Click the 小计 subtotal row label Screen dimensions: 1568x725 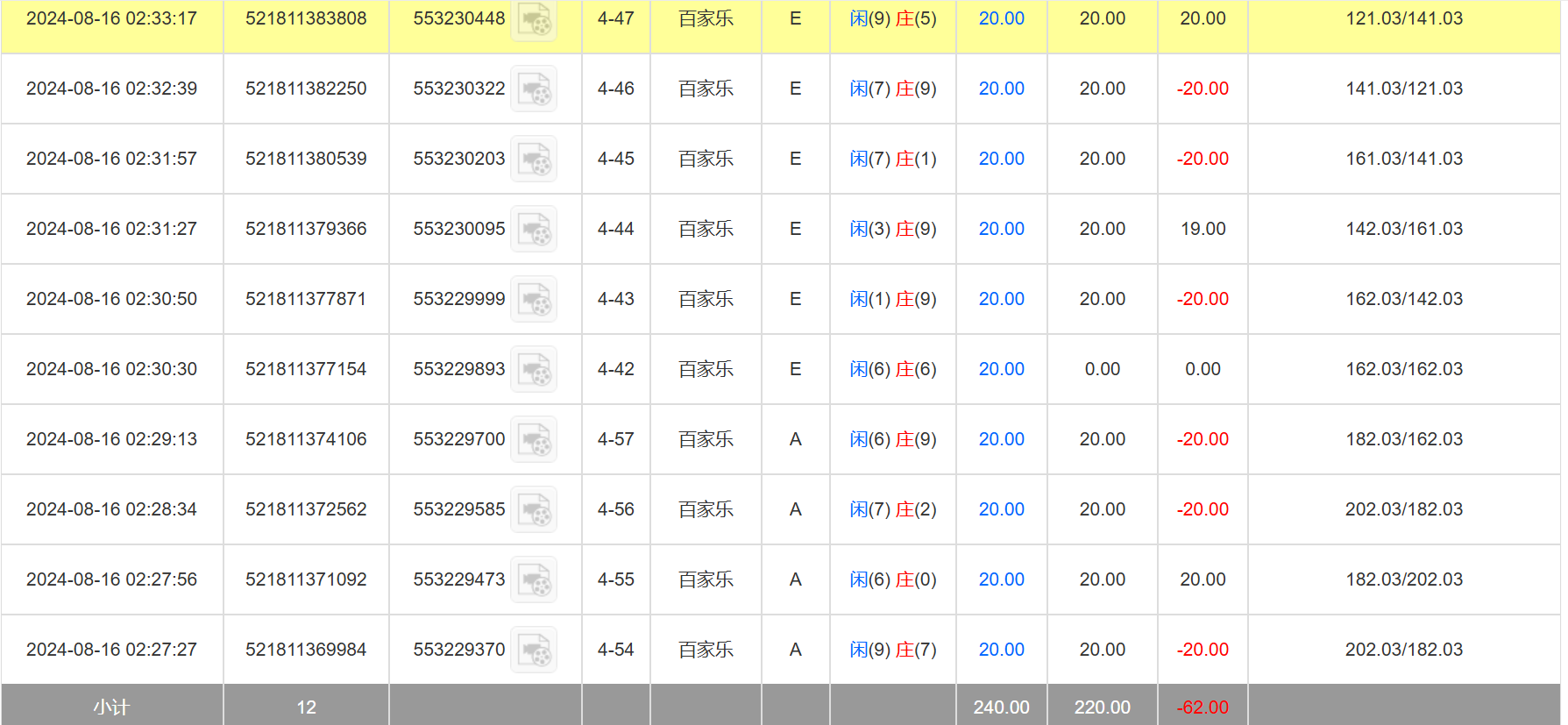[111, 707]
